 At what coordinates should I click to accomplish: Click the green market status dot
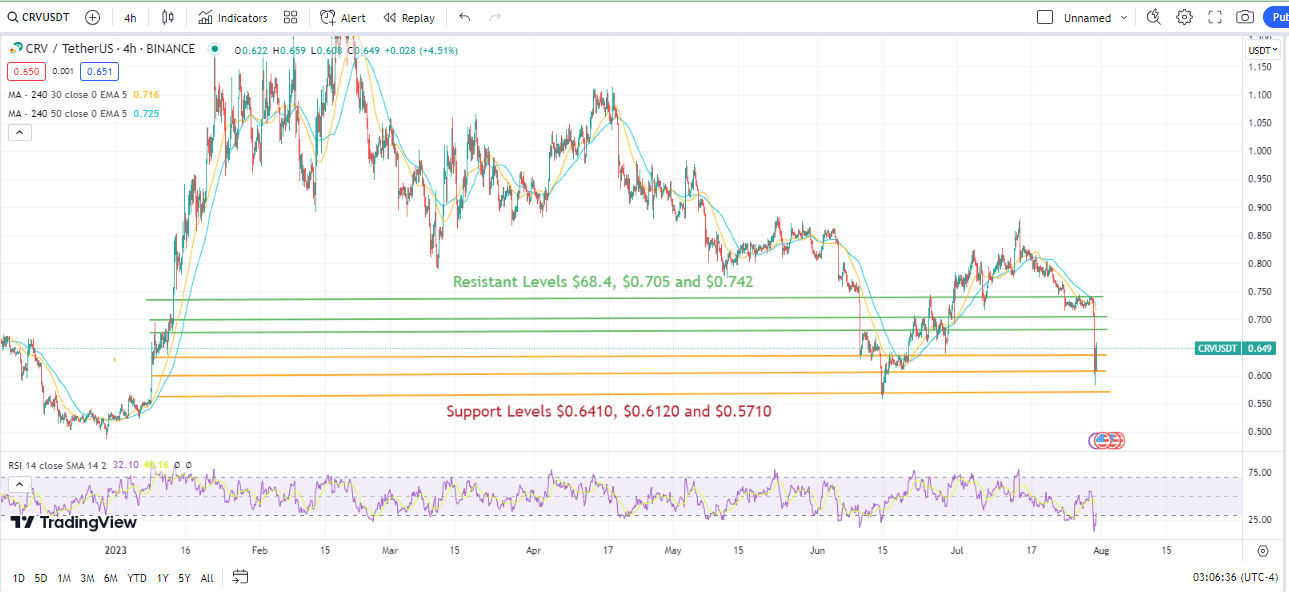(215, 48)
